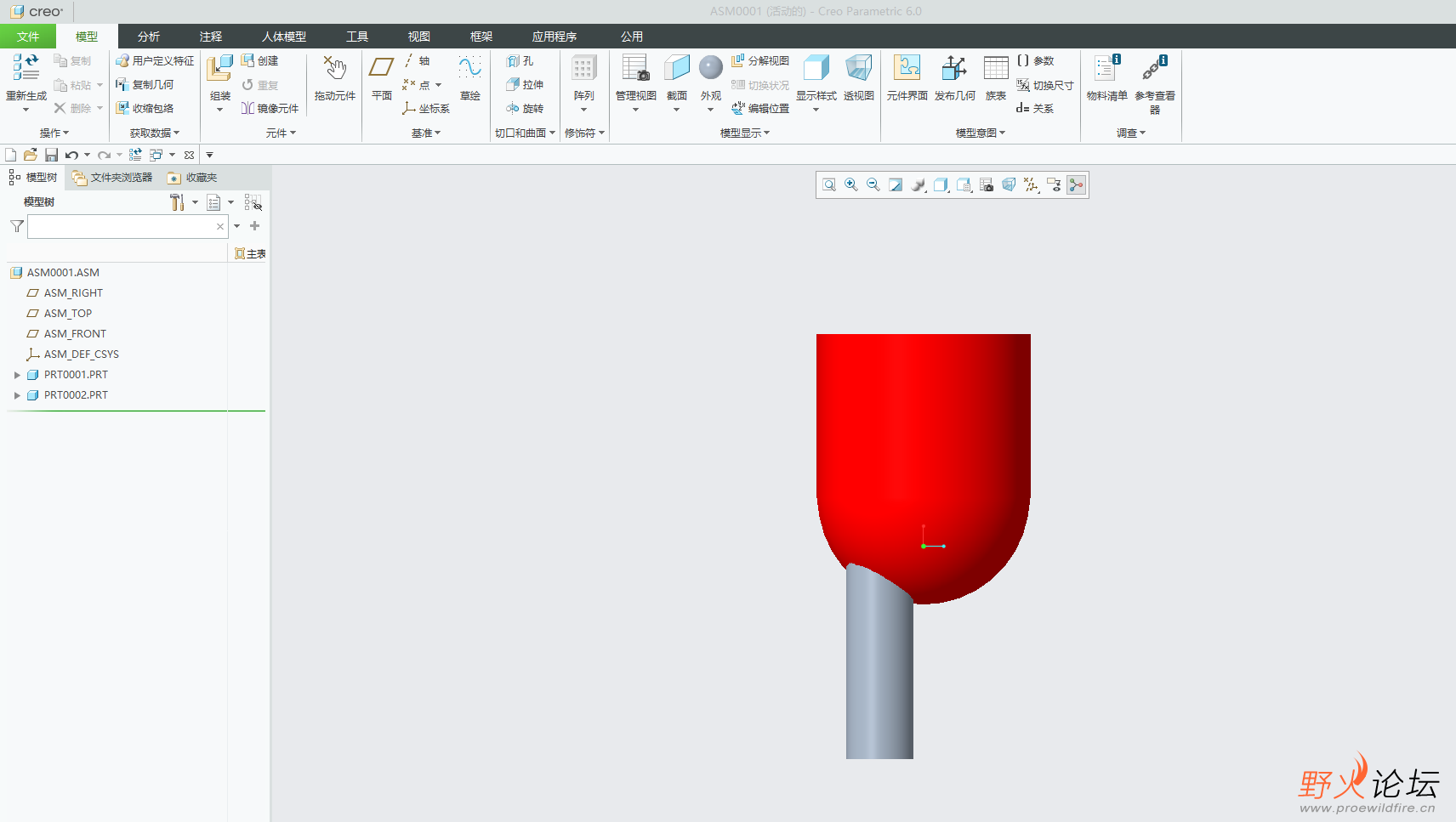
Task: Click the zoom in magnifier icon
Action: [850, 185]
